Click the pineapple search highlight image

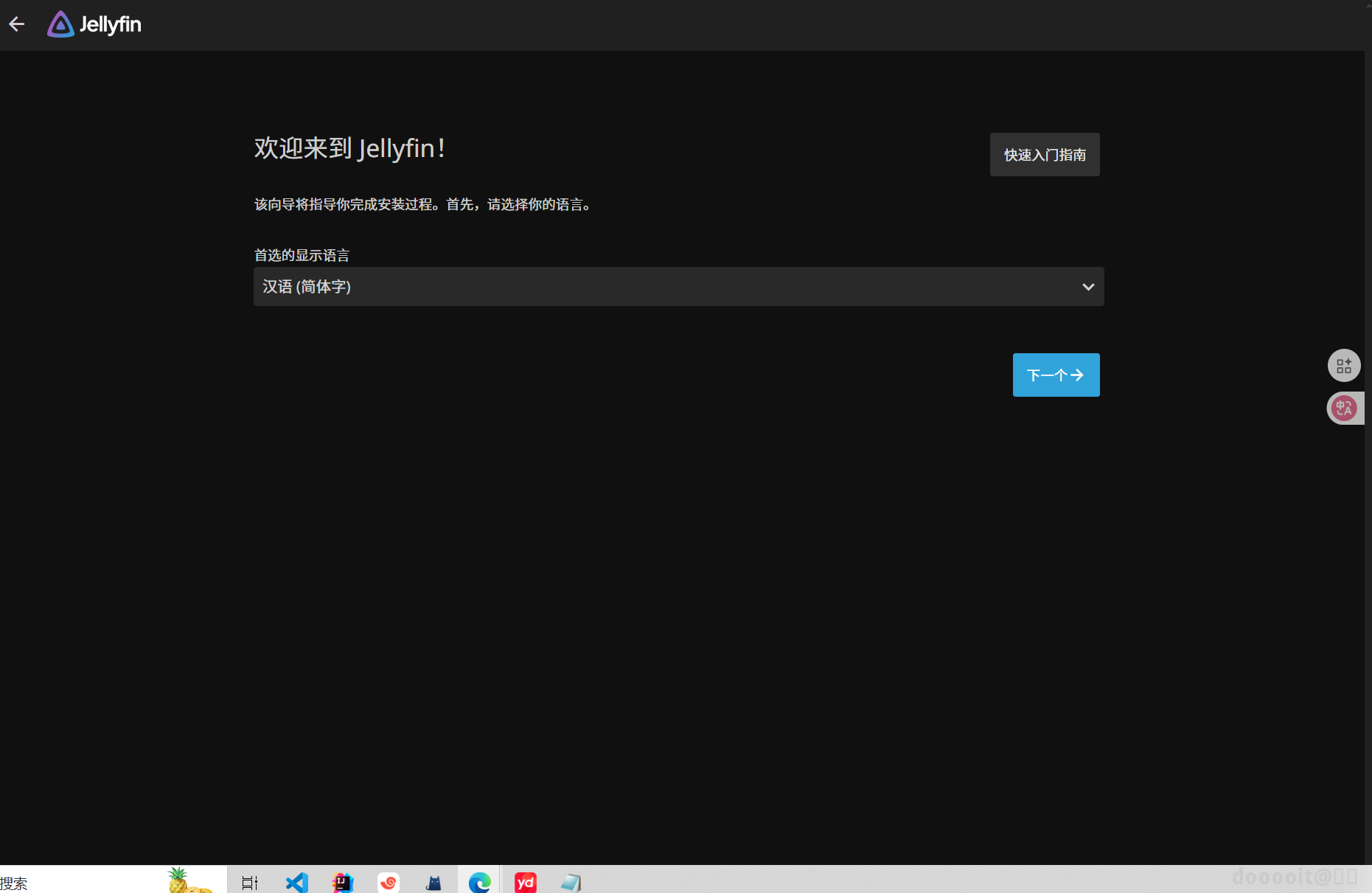[x=189, y=880]
